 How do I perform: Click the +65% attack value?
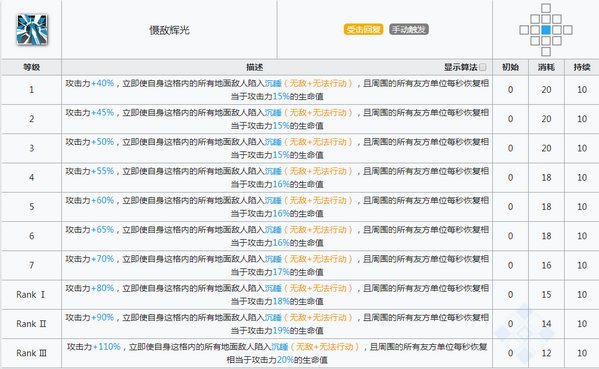(102, 230)
